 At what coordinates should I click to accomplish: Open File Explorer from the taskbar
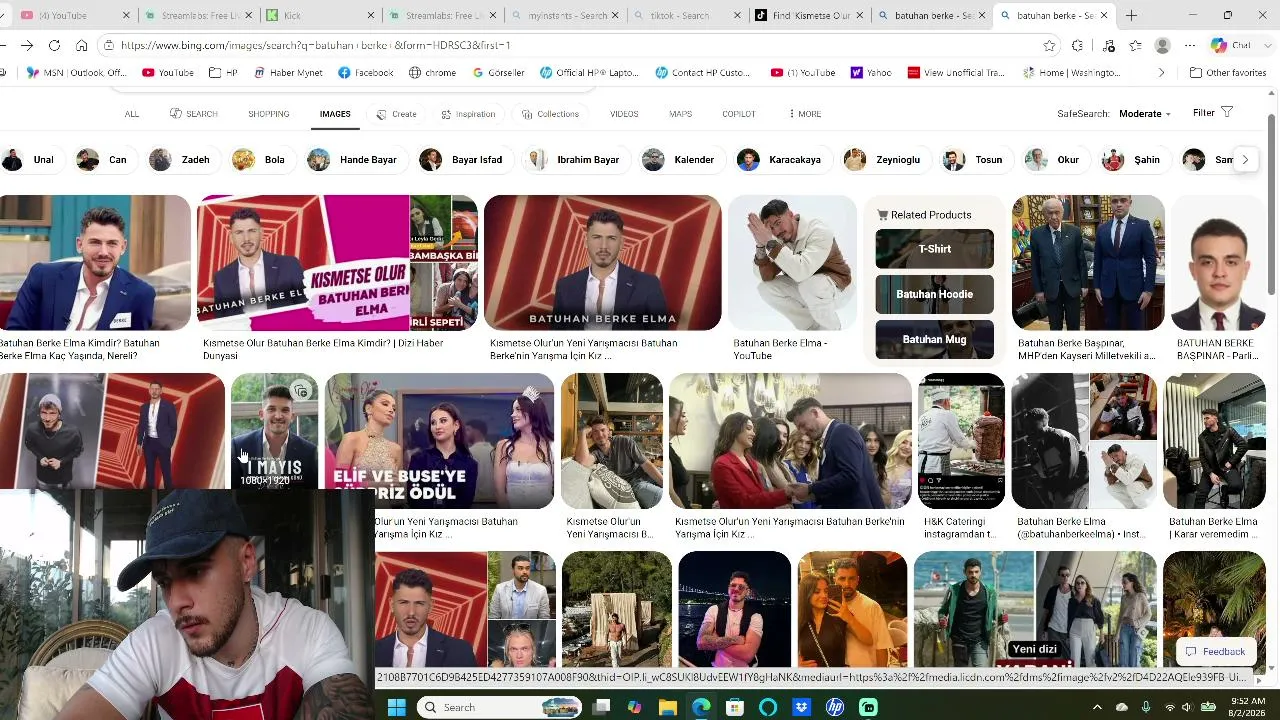point(668,707)
